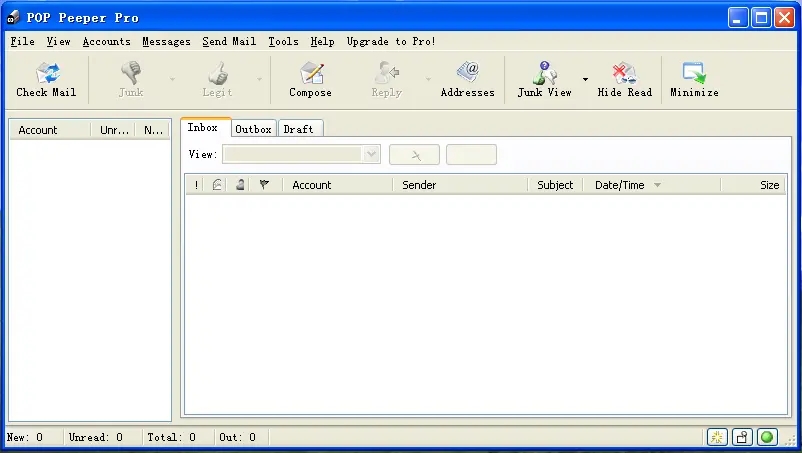The image size is (802, 453).
Task: Switch to the Draft tab
Action: [299, 129]
